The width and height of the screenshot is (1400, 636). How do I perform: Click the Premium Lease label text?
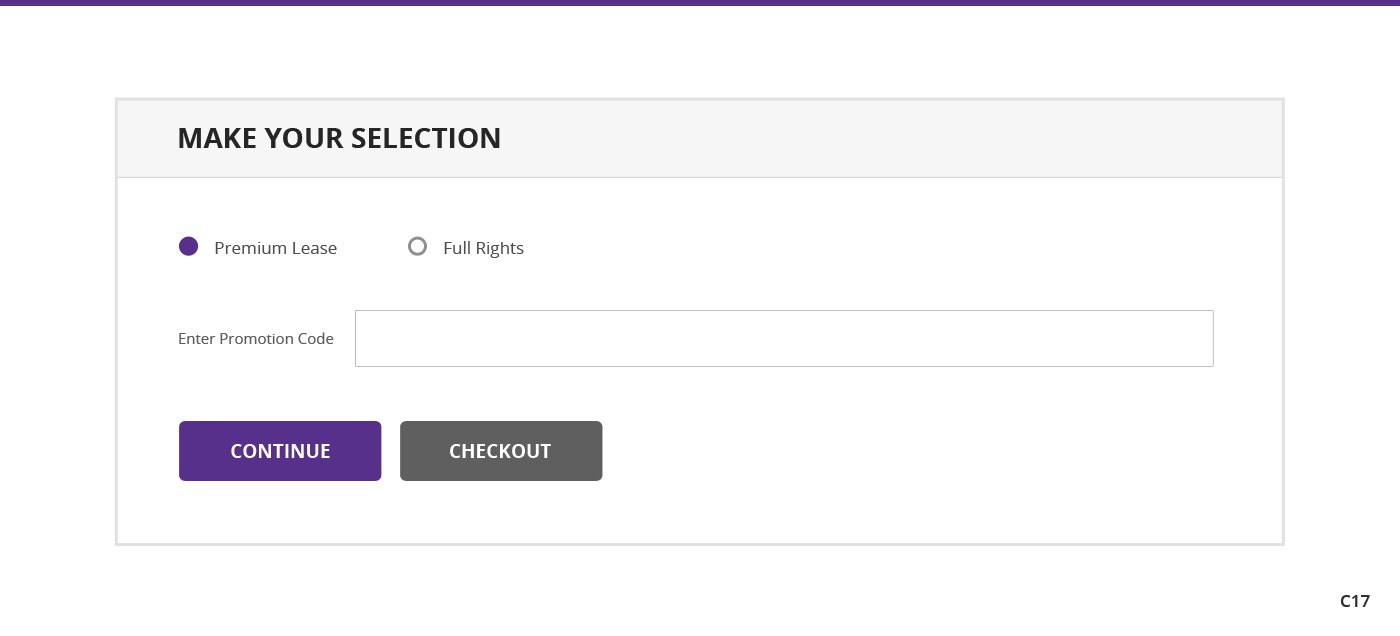pyautogui.click(x=276, y=248)
